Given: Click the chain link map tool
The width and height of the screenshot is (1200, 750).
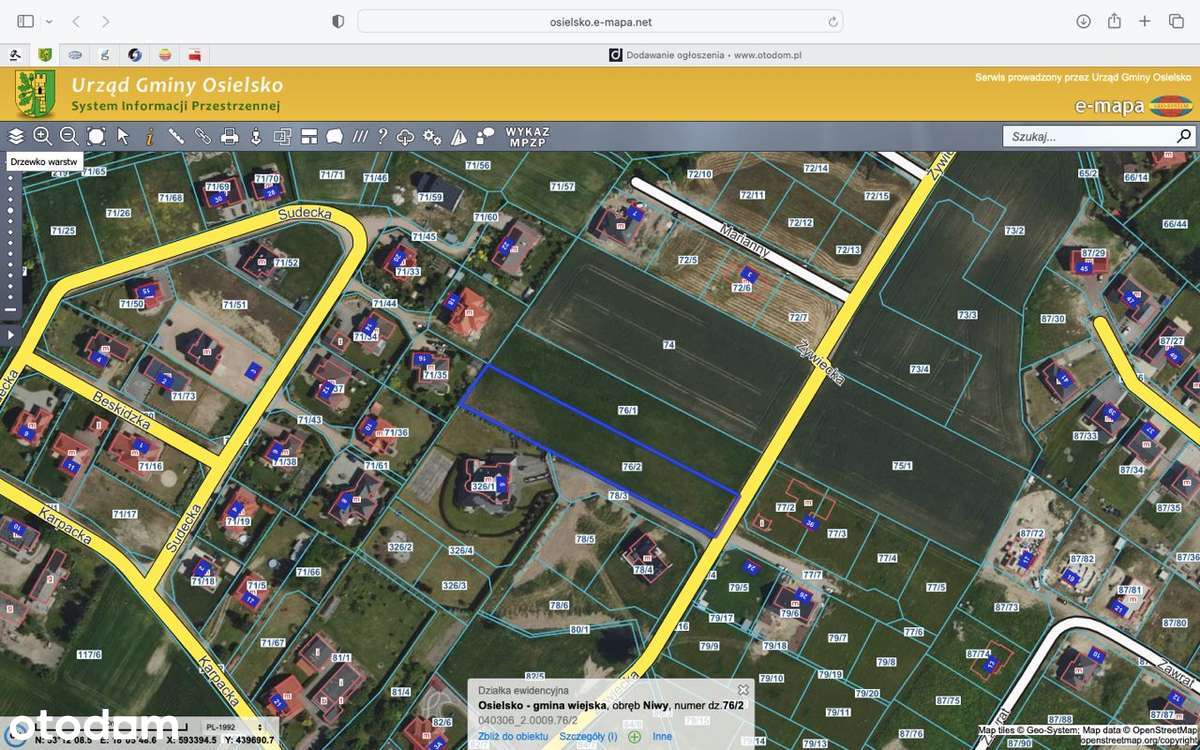Looking at the screenshot, I should pyautogui.click(x=203, y=136).
